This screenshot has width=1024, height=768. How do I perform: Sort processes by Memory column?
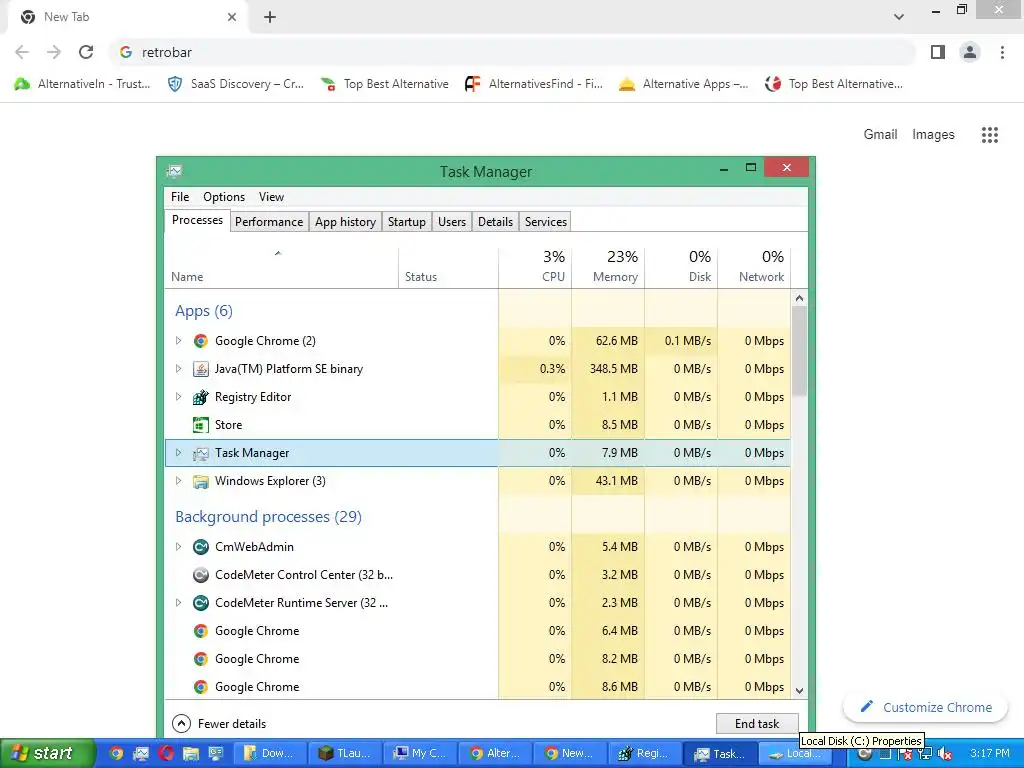608,268
